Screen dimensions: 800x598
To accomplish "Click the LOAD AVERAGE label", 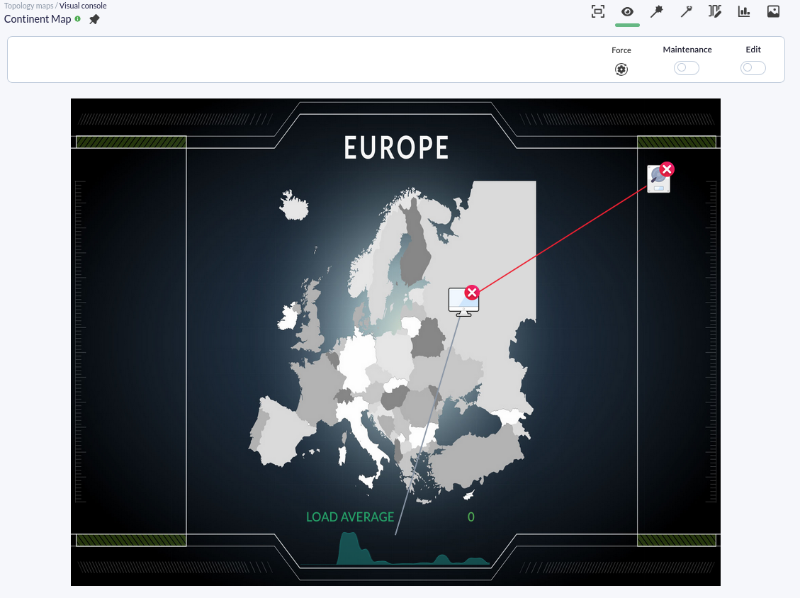I will (350, 517).
